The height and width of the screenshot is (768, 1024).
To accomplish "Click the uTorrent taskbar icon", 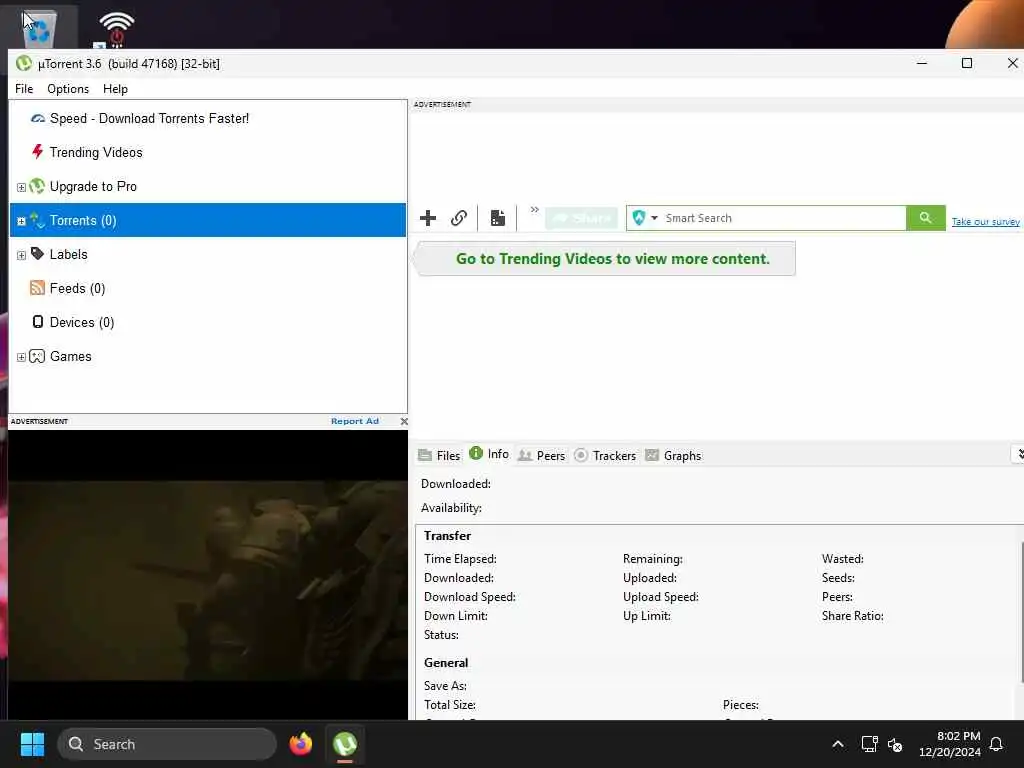I will [345, 744].
